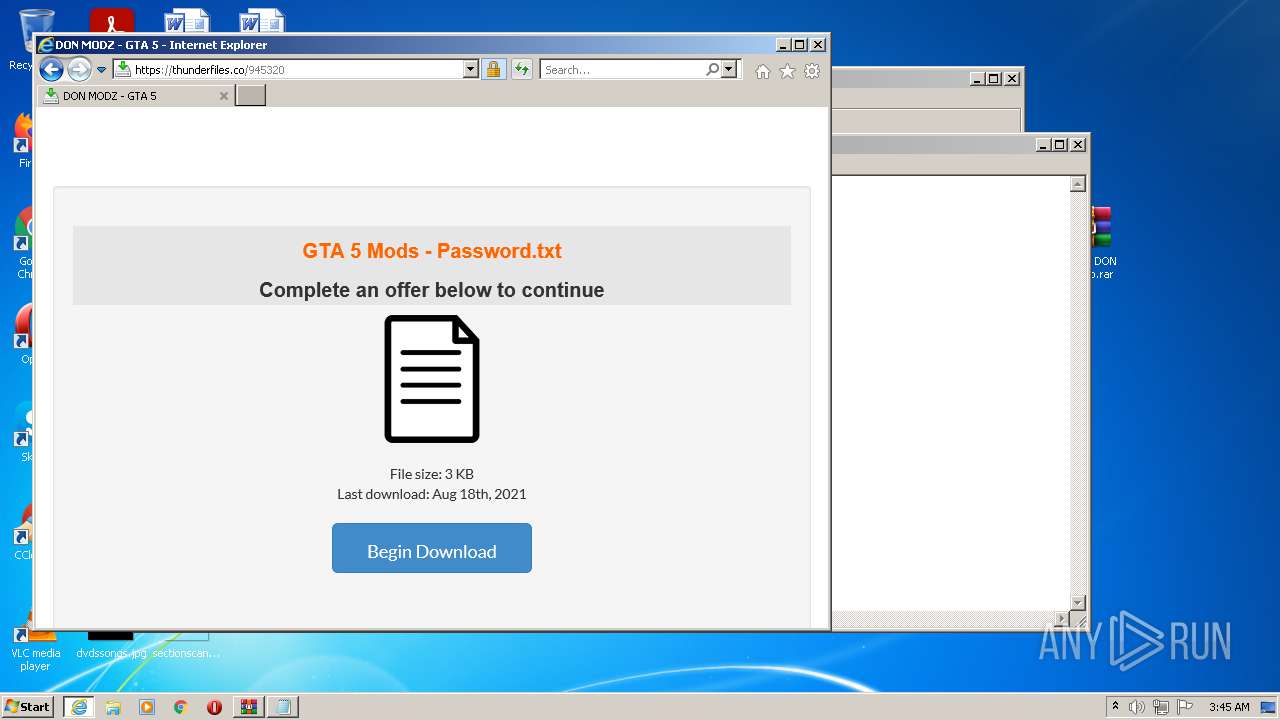Expand the address bar autocomplete dropdown

(471, 70)
